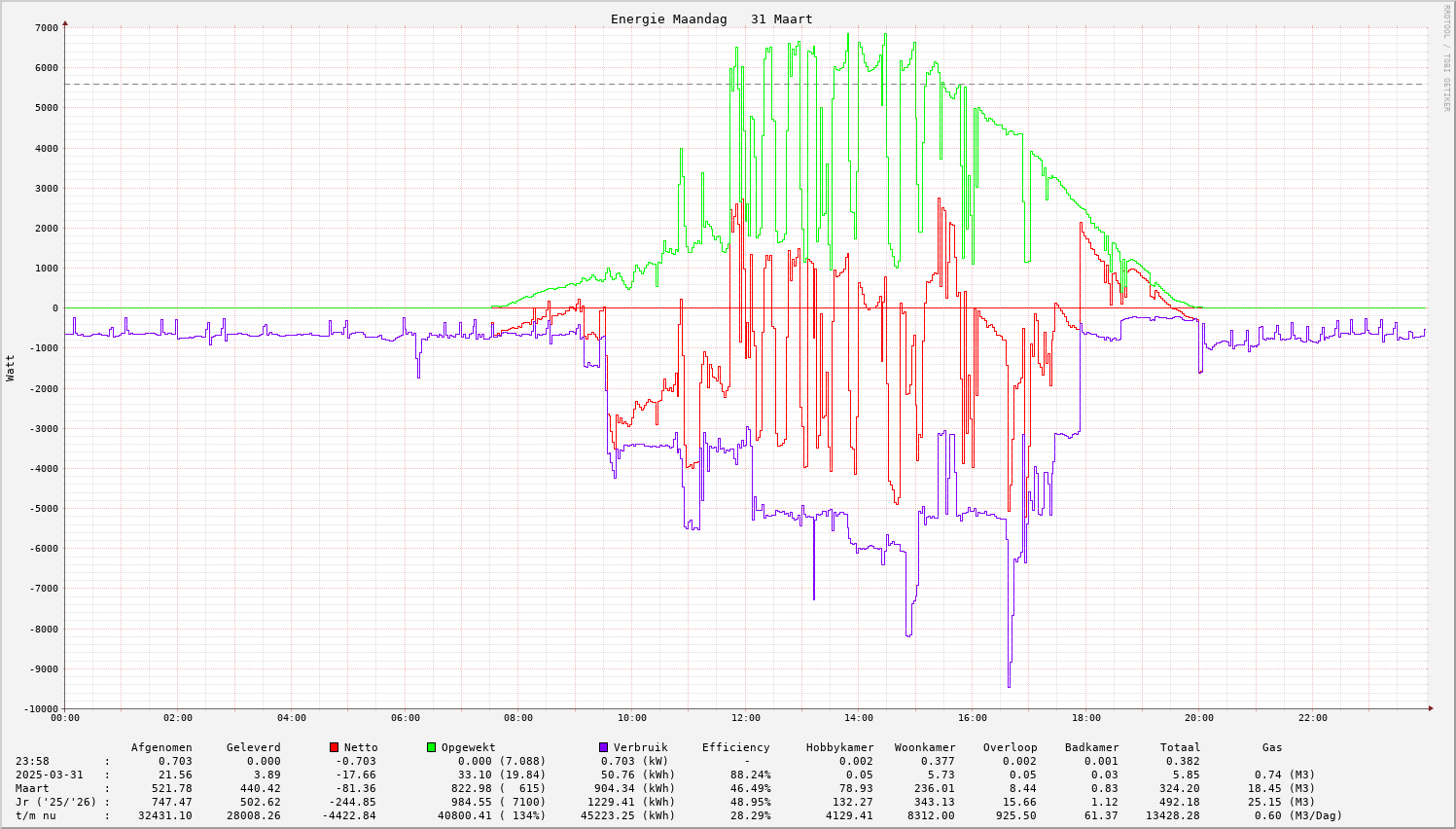Click the -10000 y-axis label

(39, 708)
